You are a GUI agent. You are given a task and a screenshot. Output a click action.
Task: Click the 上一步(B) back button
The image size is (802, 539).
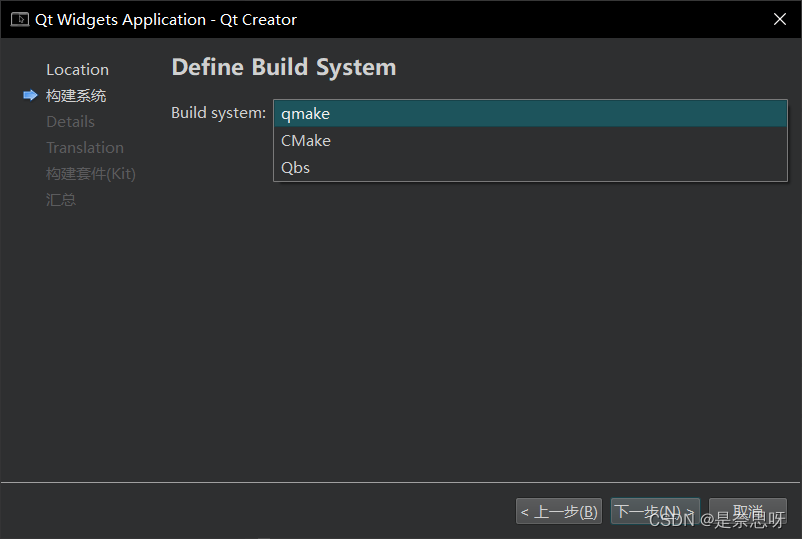coord(559,511)
